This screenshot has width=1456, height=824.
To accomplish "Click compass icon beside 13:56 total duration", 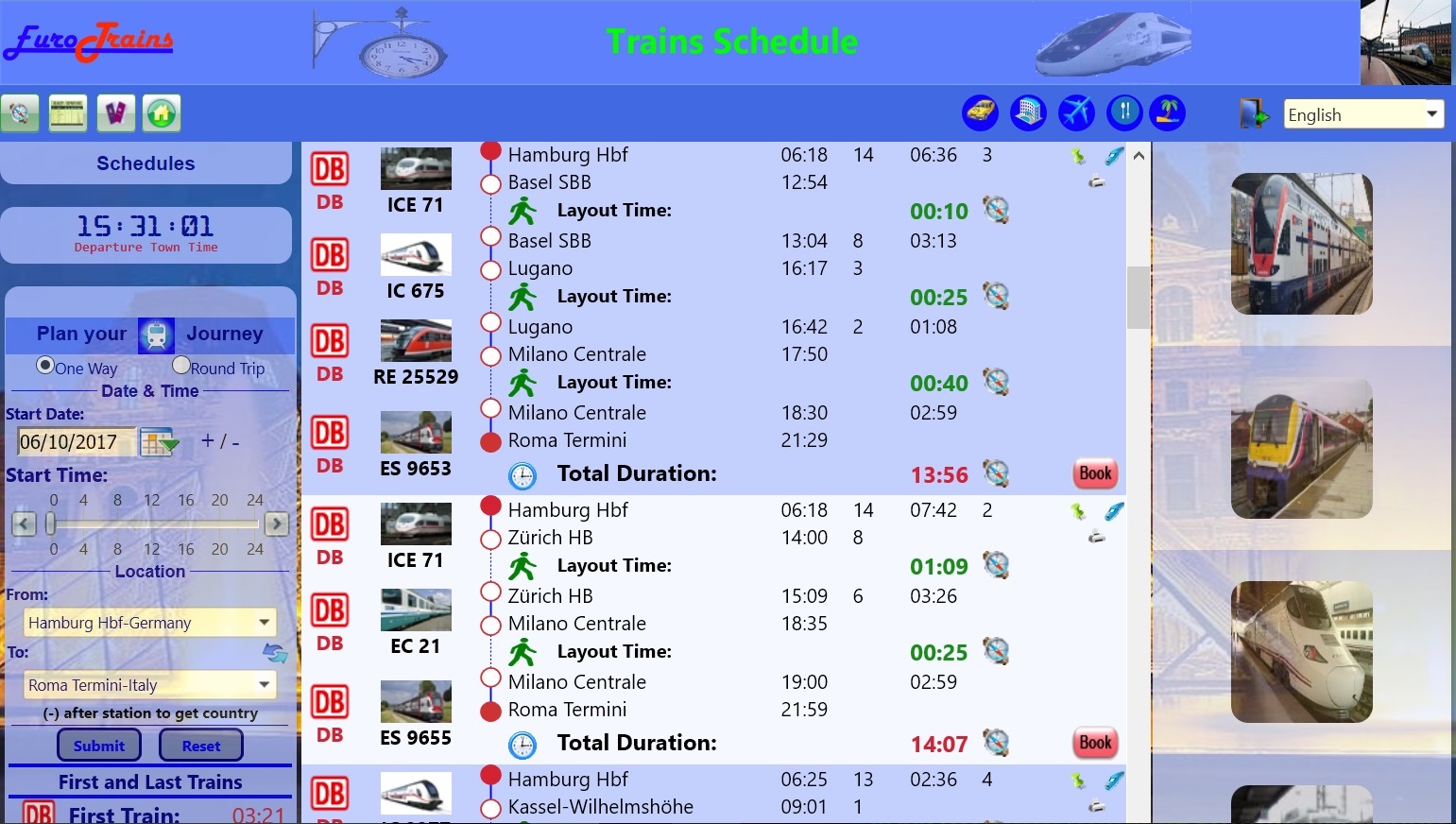I will [996, 472].
